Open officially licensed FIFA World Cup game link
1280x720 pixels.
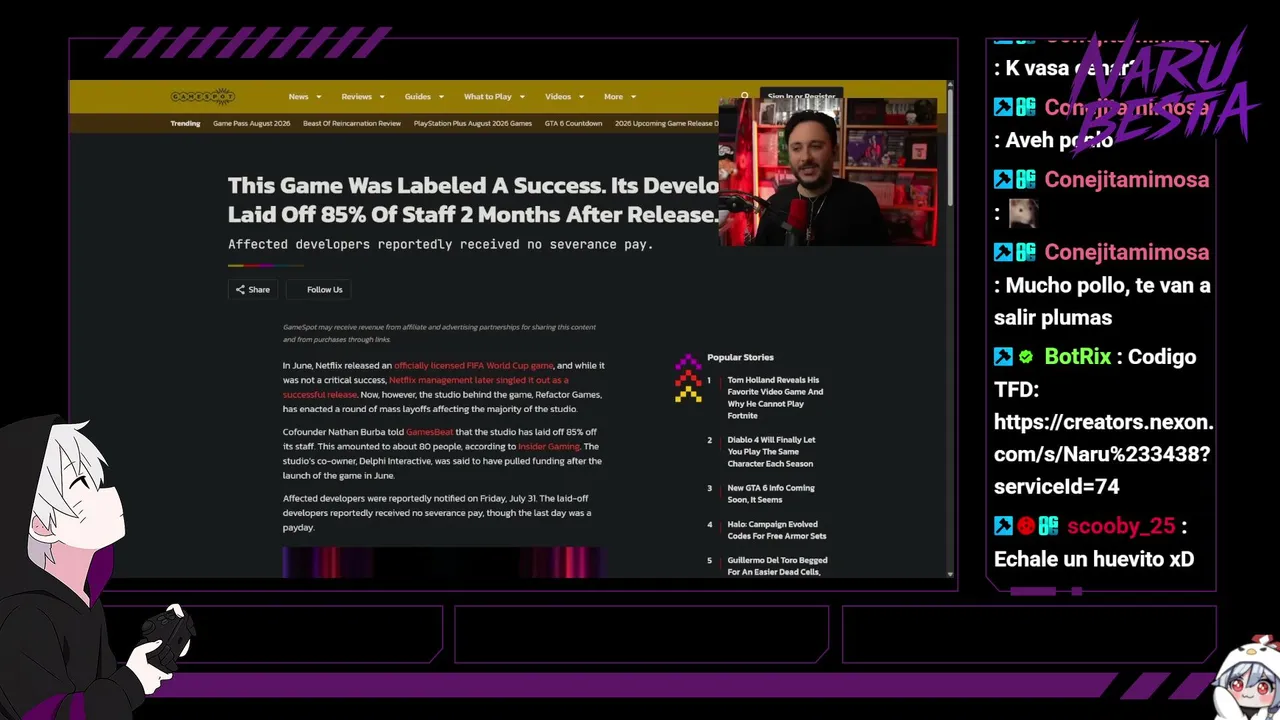pos(473,366)
